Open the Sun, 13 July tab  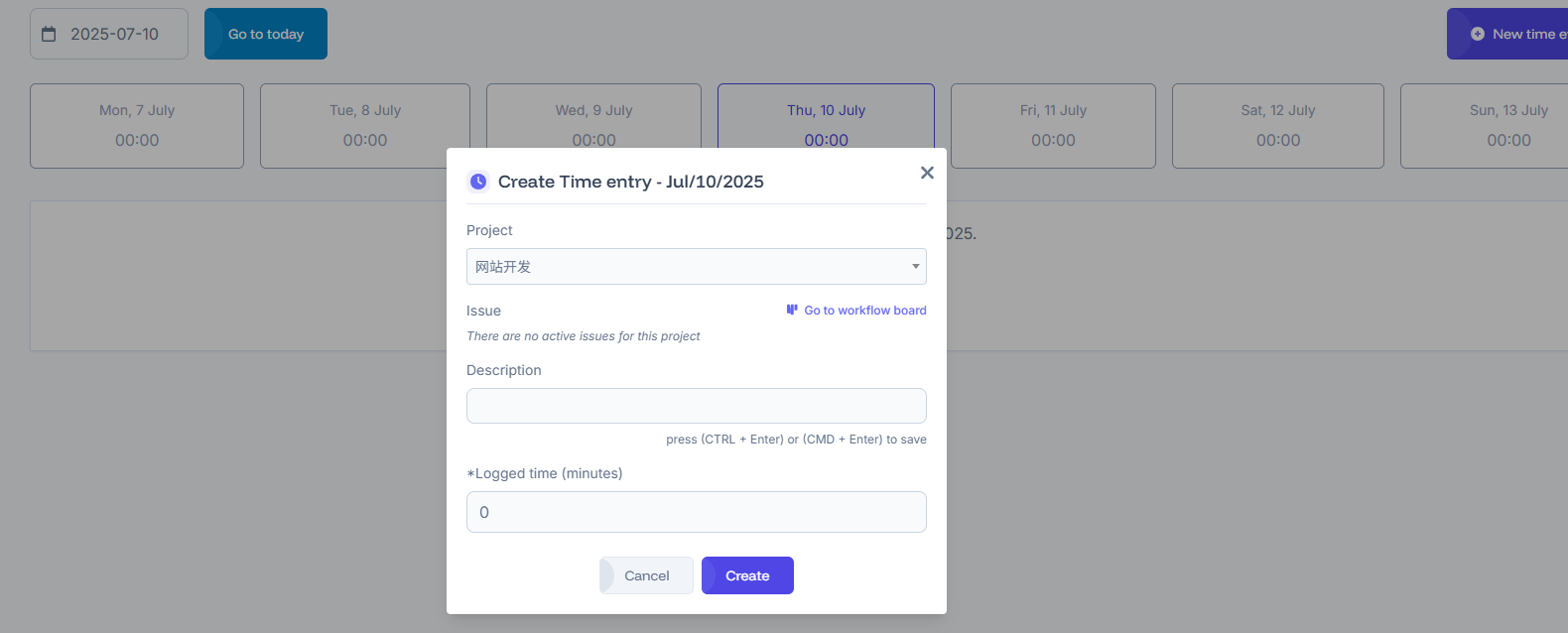coord(1484,126)
